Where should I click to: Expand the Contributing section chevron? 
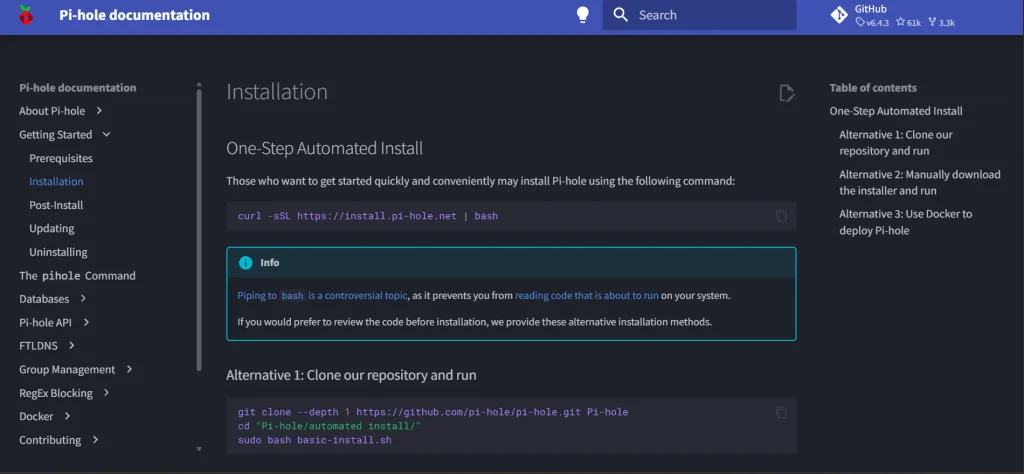tap(95, 439)
